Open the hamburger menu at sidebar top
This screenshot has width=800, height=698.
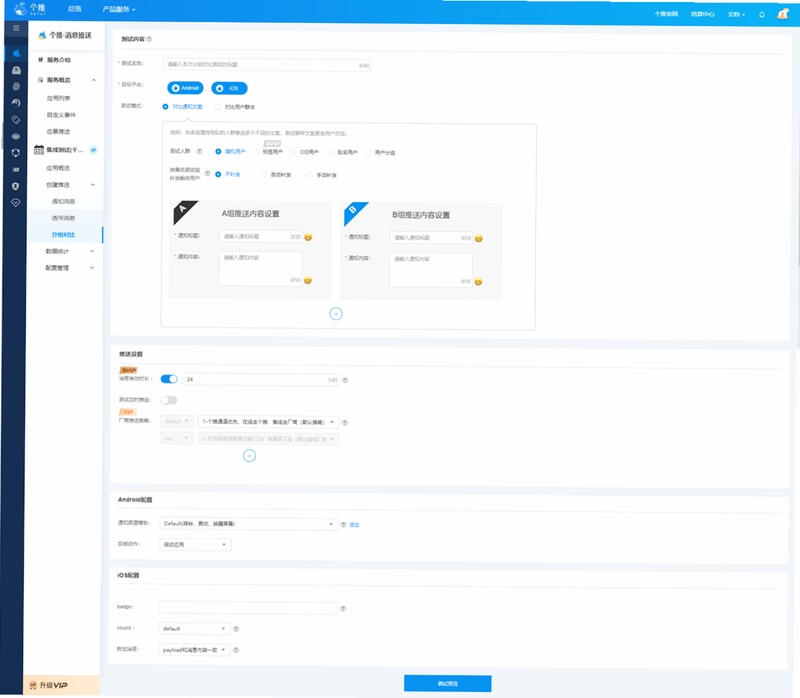pyautogui.click(x=16, y=28)
